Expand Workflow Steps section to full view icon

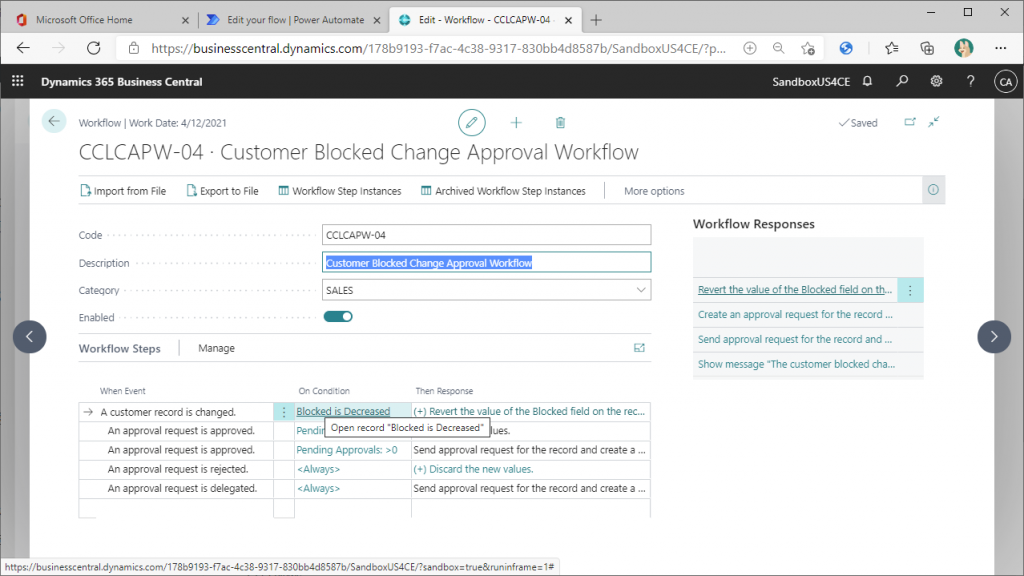639,348
